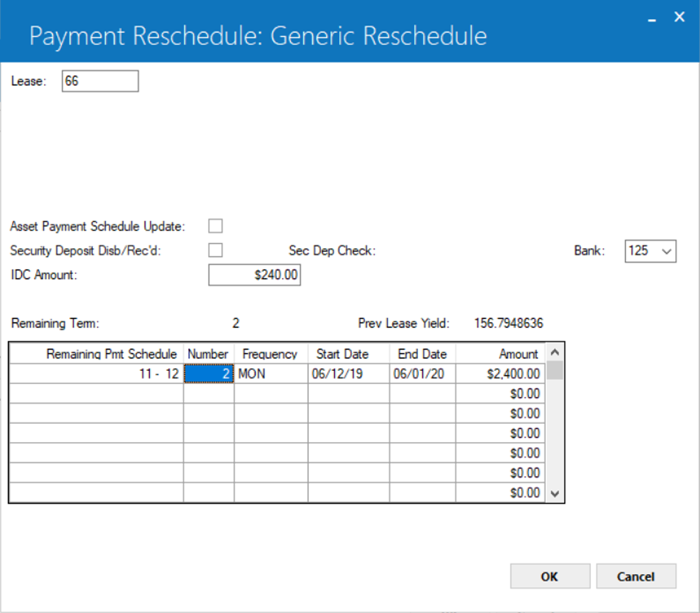Minimize the Payment Reschedule window
The width and height of the screenshot is (700, 613).
tap(652, 19)
